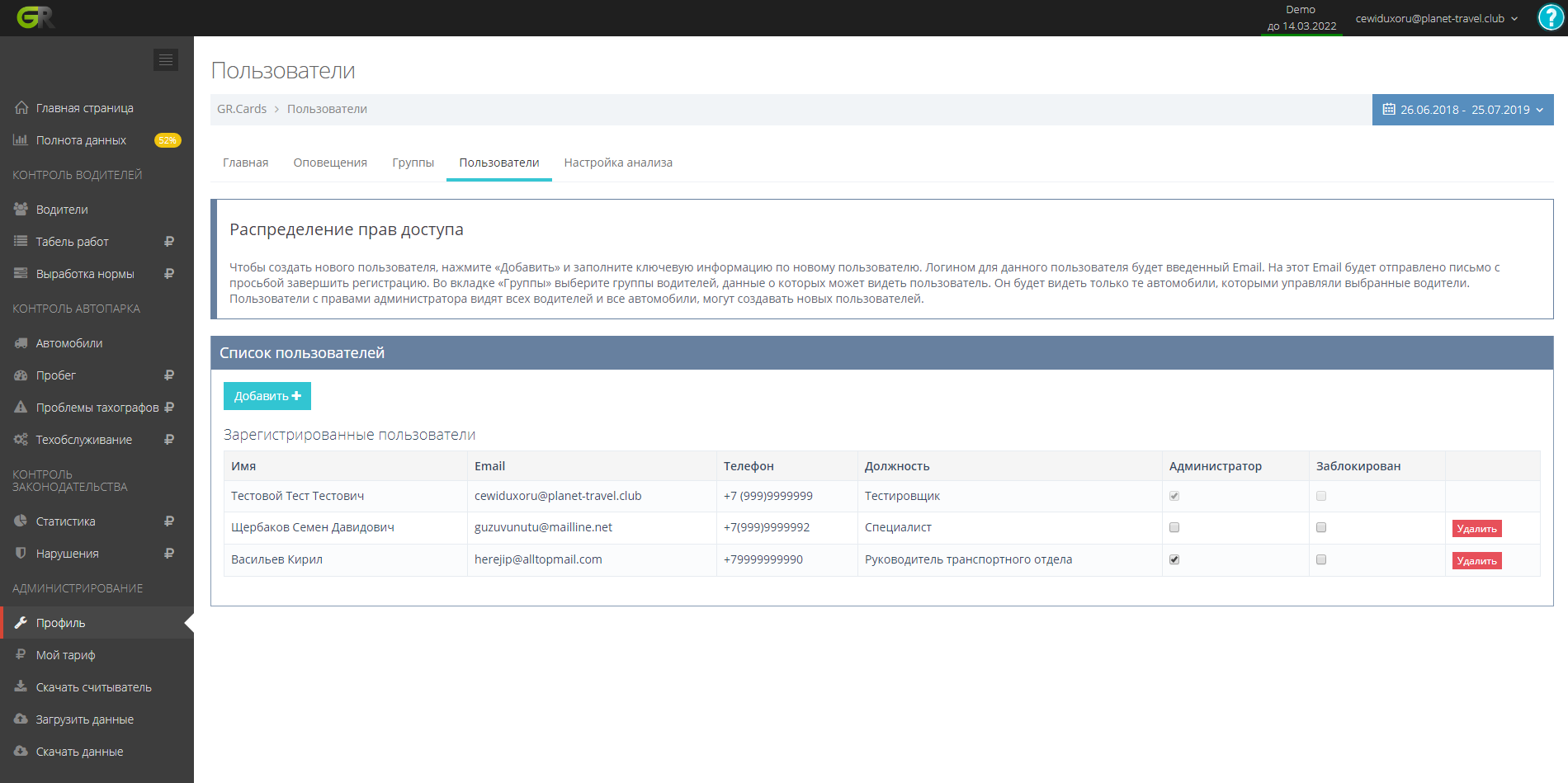Viewport: 1568px width, 783px height.
Task: Open the date range 26.06.2018 - 25.07.2019 dropdown
Action: tap(1462, 110)
